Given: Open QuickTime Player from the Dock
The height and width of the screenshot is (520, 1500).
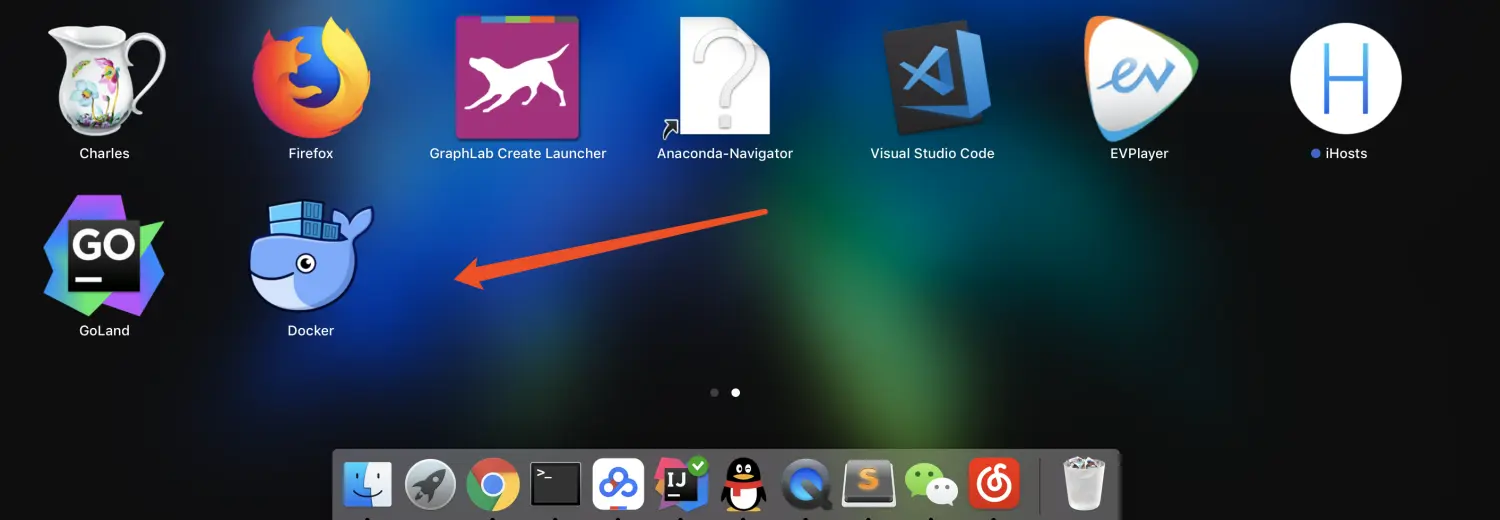Looking at the screenshot, I should [806, 485].
